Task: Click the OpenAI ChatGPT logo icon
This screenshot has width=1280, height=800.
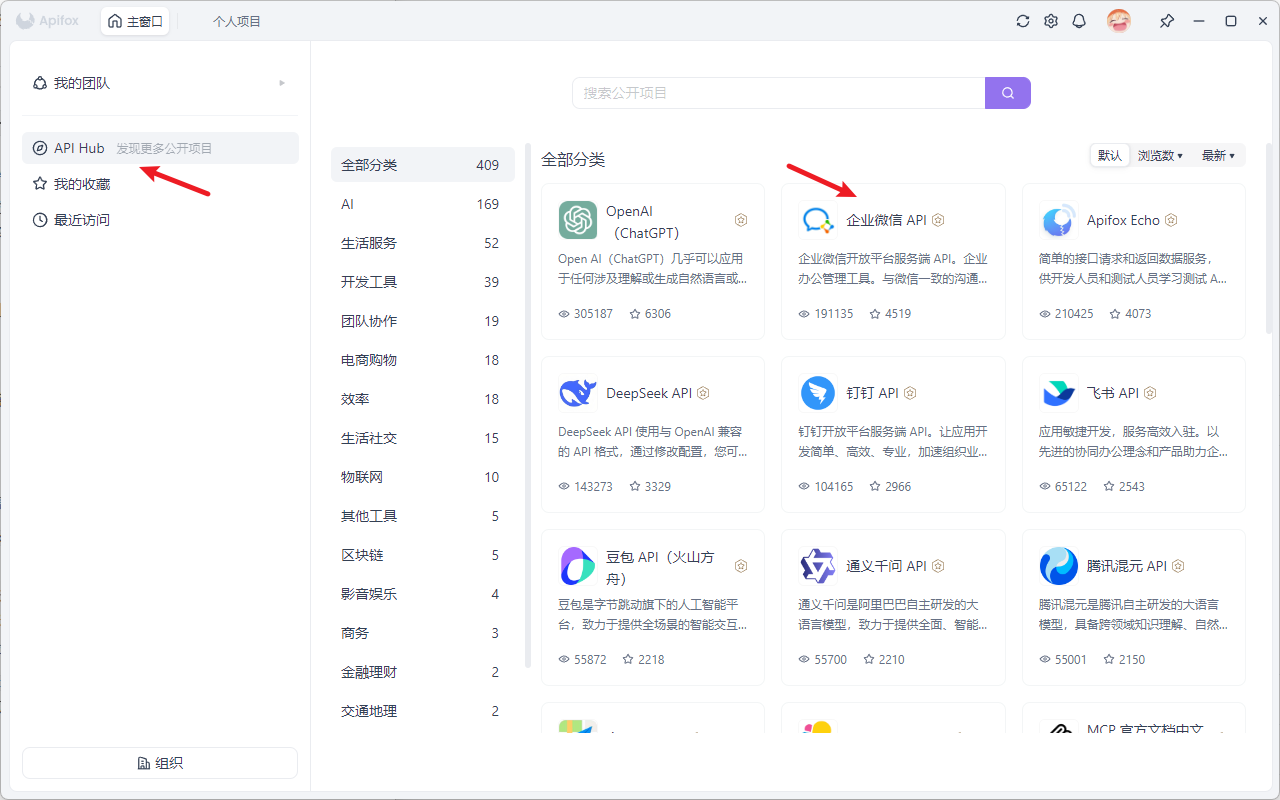Action: click(578, 220)
